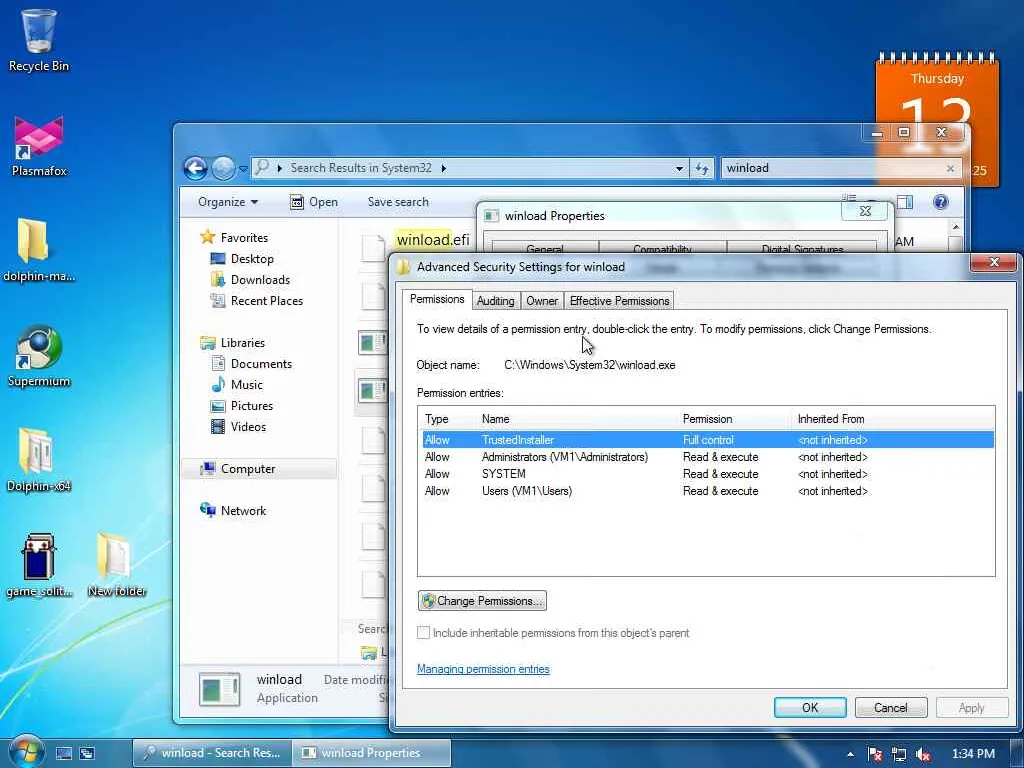This screenshot has height=768, width=1024.
Task: Click the calendar gadget showing Thursday
Action: (936, 119)
